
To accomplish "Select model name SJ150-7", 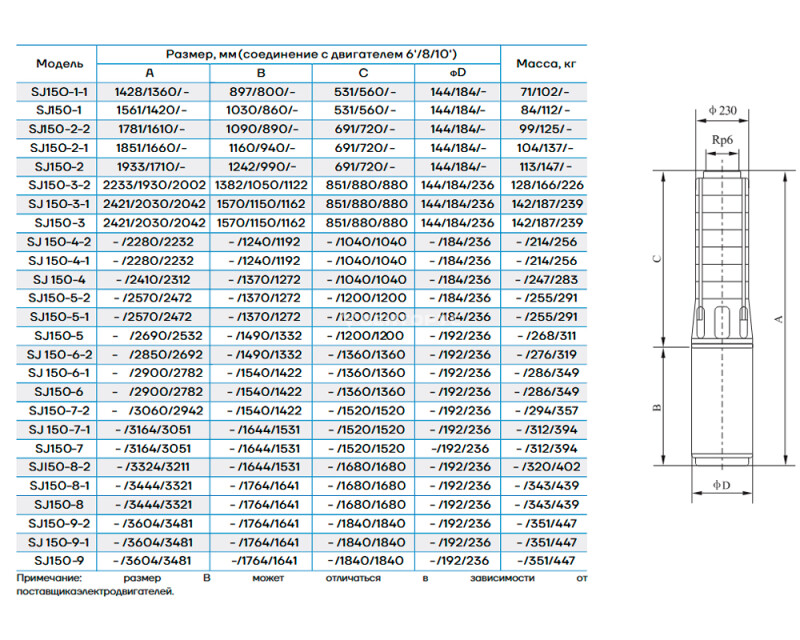I will (59, 449).
